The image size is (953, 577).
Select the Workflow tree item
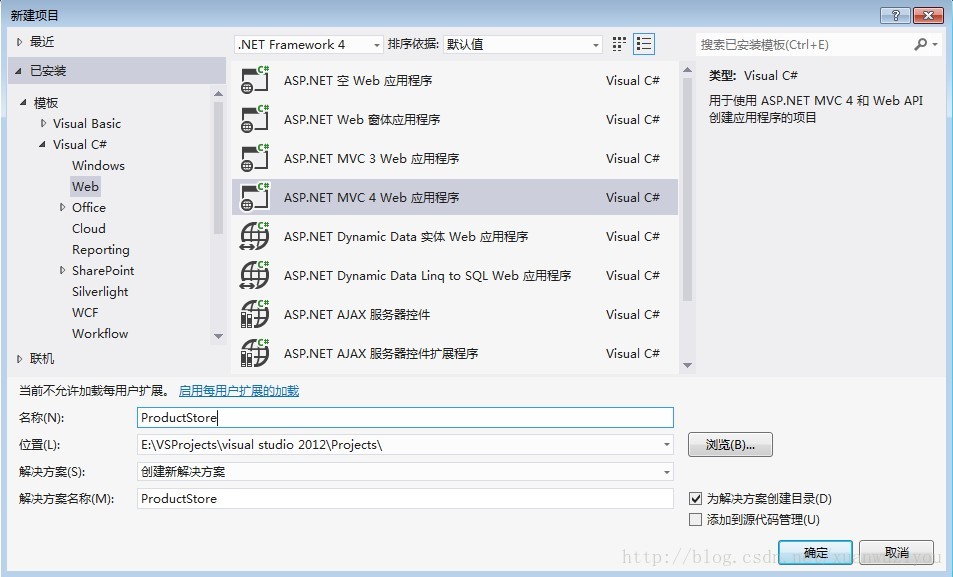[100, 334]
